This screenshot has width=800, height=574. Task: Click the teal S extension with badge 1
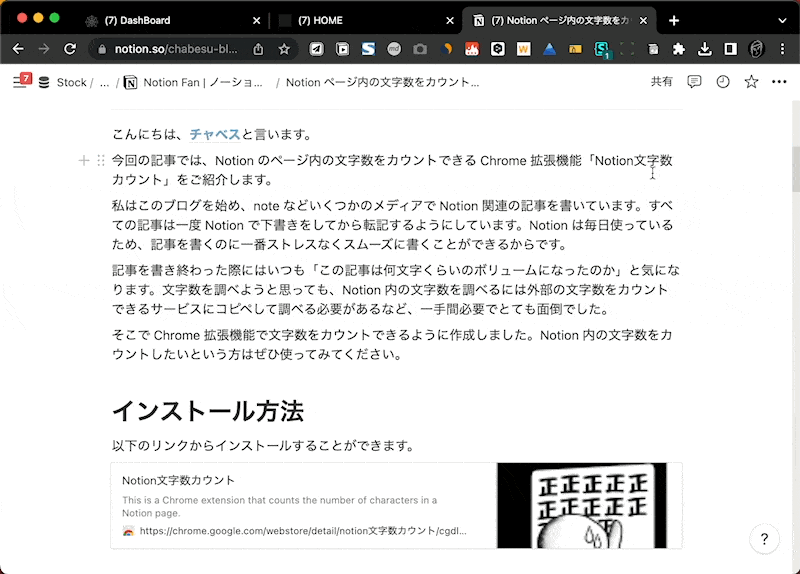(602, 49)
